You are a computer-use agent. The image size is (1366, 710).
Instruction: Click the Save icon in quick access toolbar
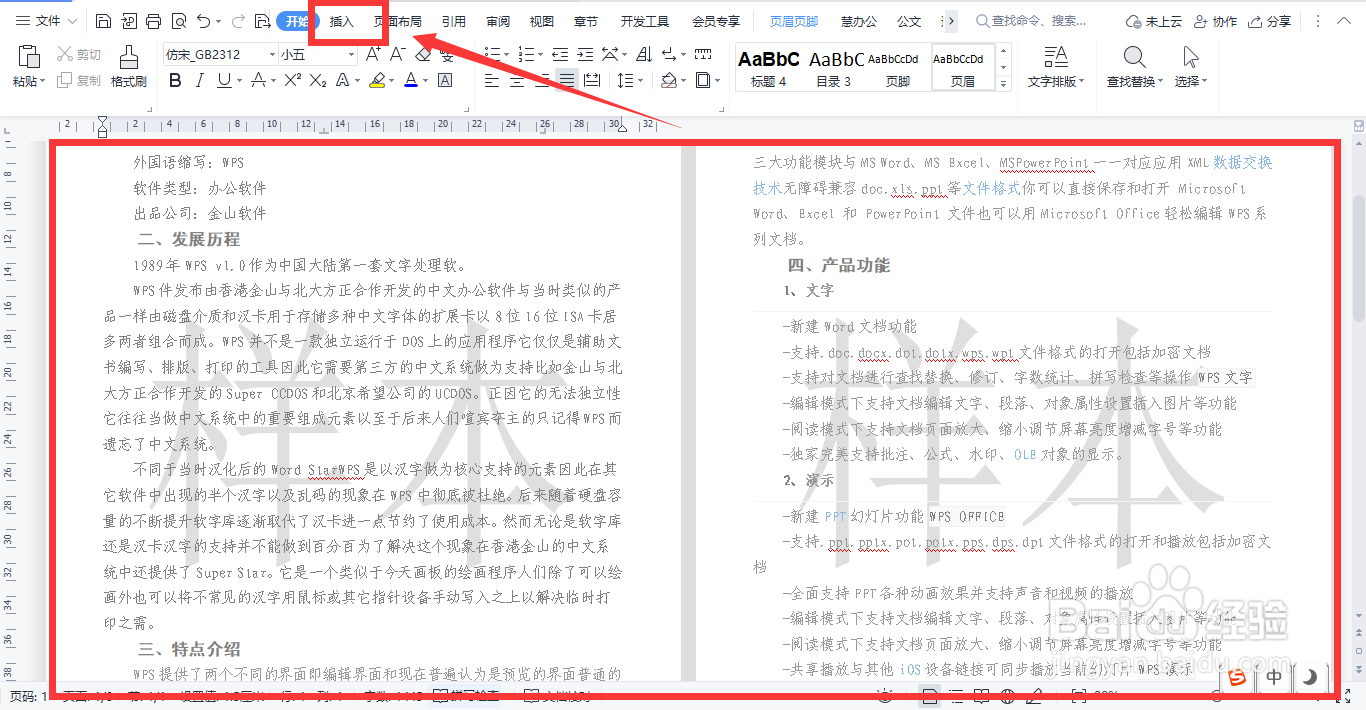[104, 21]
